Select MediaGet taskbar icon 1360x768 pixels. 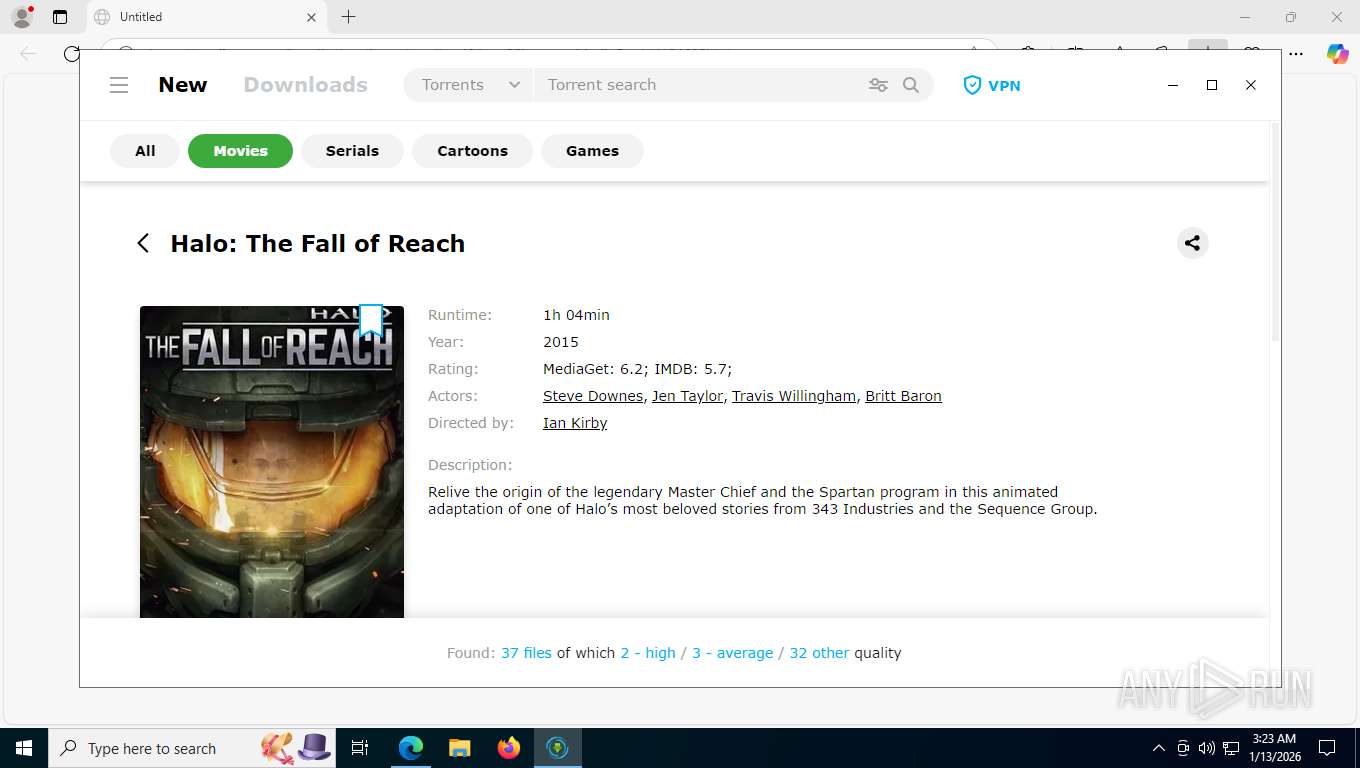pyautogui.click(x=558, y=748)
